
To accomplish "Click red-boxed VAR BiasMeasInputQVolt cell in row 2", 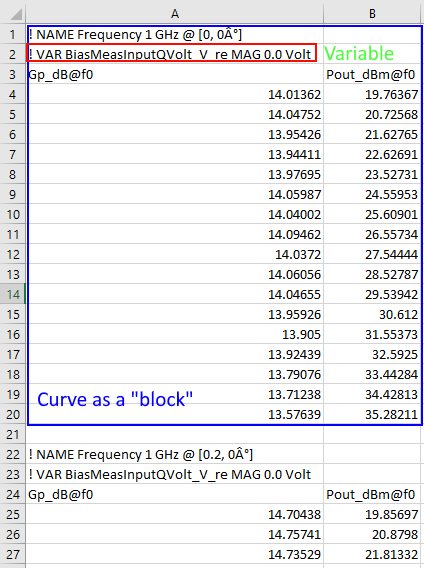I will [172, 53].
